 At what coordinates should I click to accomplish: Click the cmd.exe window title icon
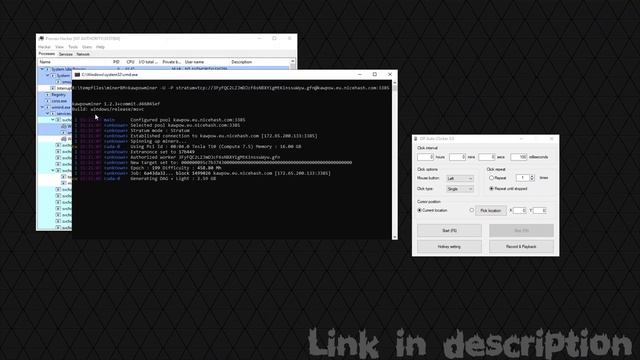(77, 75)
